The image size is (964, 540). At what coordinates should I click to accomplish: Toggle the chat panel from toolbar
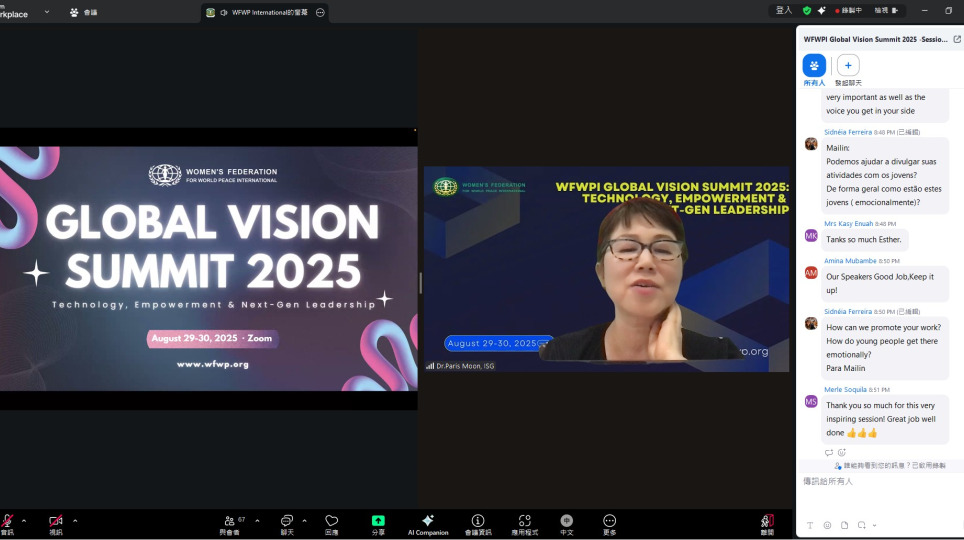click(287, 521)
